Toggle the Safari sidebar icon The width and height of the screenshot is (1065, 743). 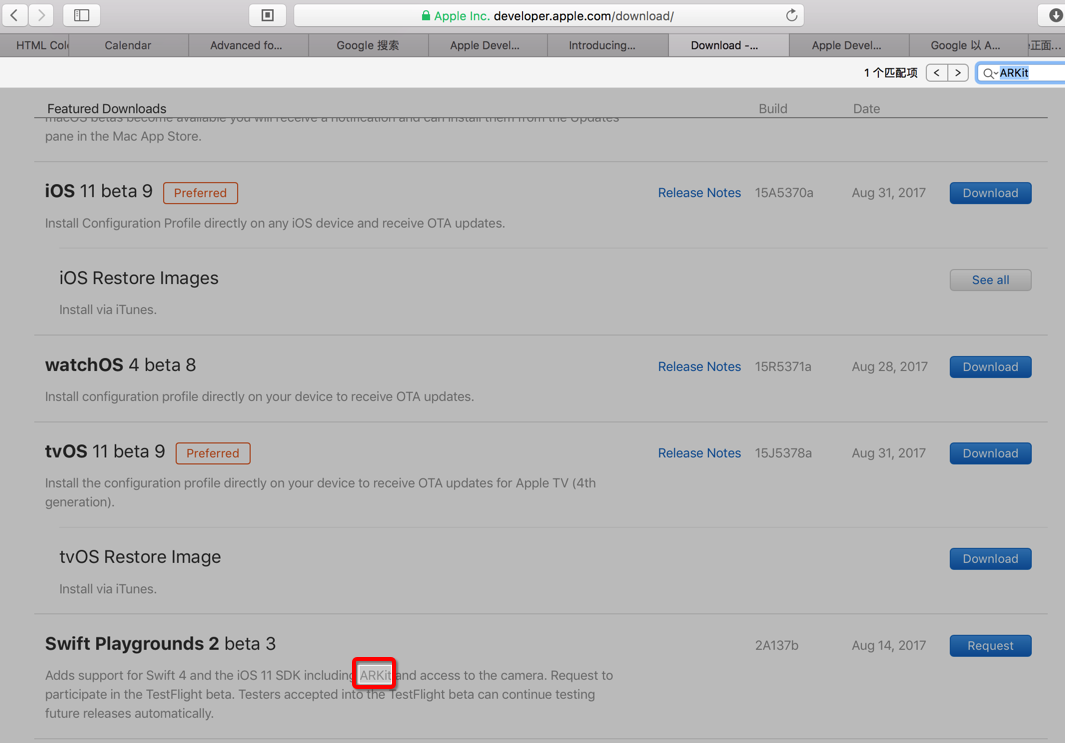point(82,15)
